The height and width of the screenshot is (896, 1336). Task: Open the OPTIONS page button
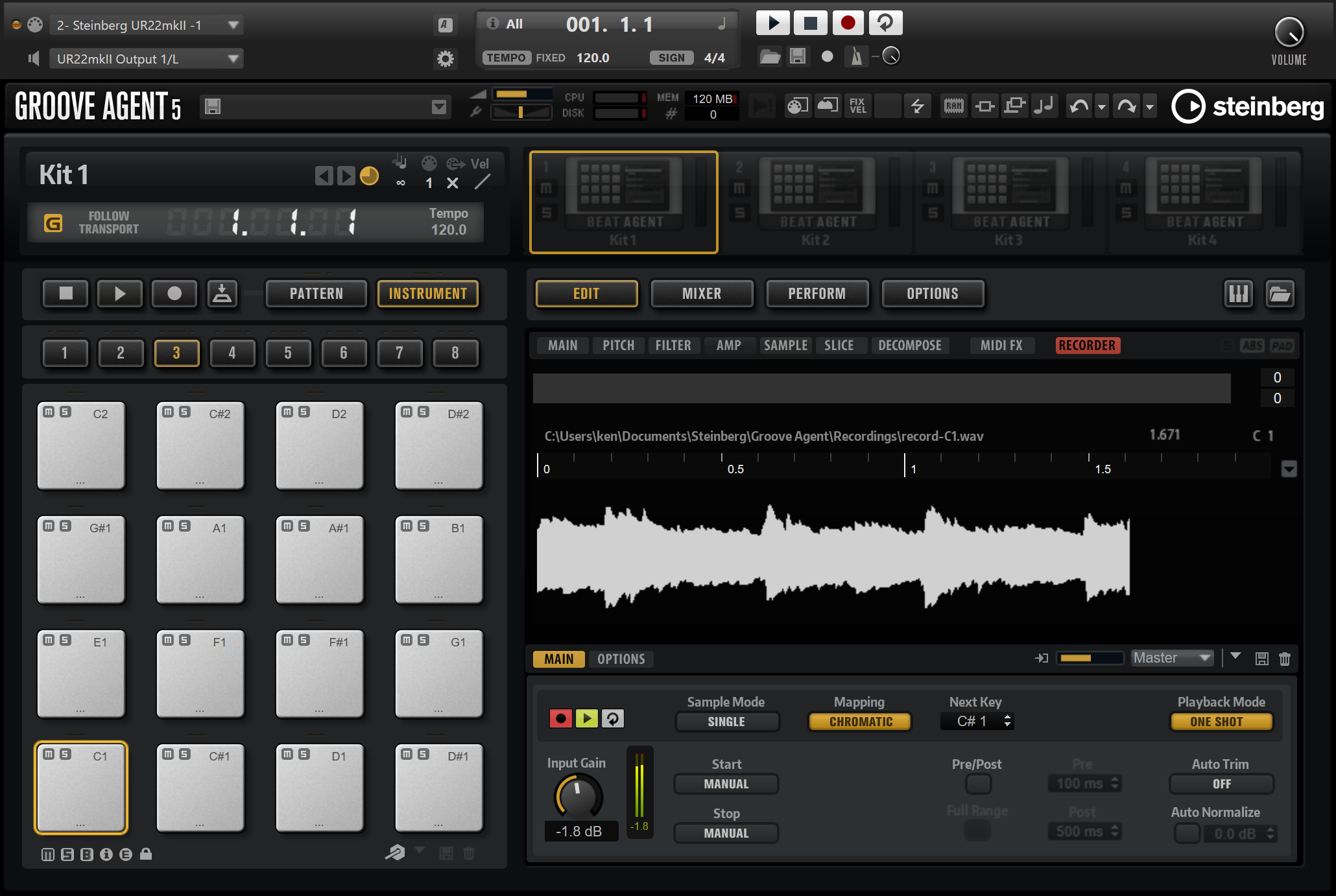coord(933,294)
